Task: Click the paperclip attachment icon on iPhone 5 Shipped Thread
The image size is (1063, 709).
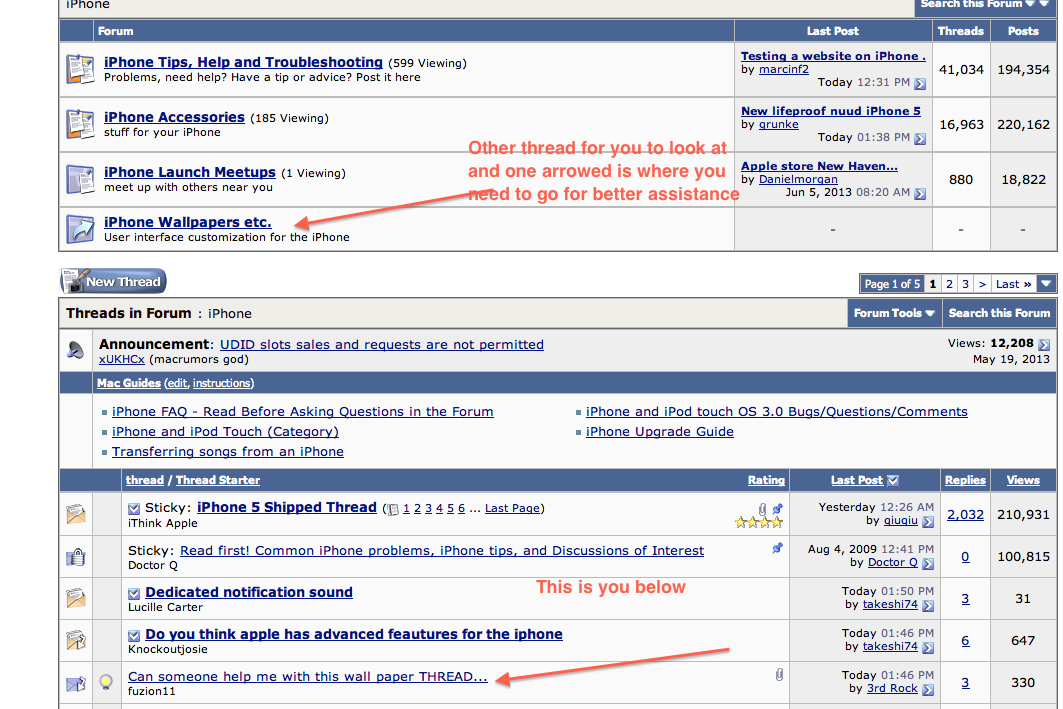Action: tap(763, 508)
